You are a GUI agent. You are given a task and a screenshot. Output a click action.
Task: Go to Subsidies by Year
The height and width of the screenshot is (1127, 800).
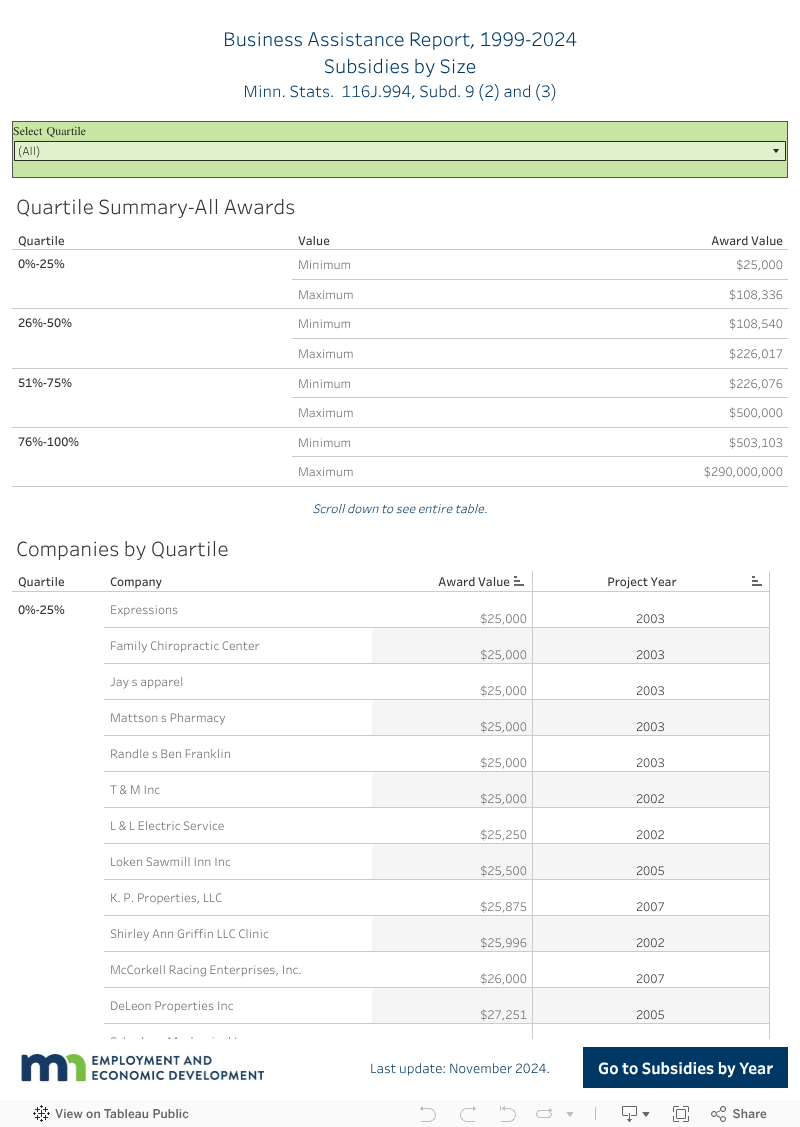pos(685,1068)
